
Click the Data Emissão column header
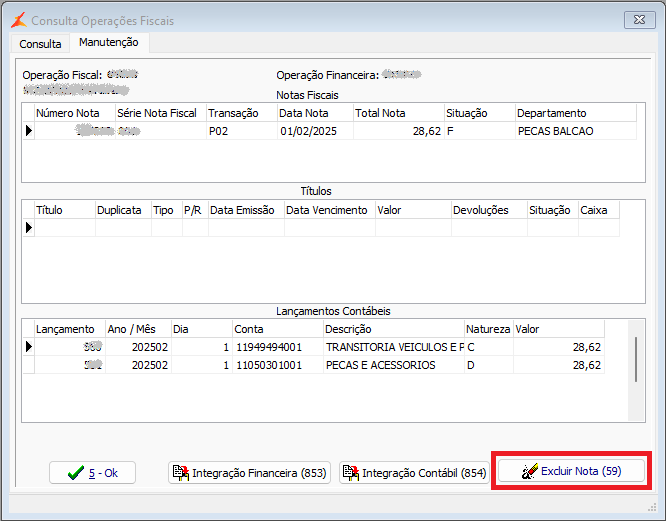click(246, 210)
